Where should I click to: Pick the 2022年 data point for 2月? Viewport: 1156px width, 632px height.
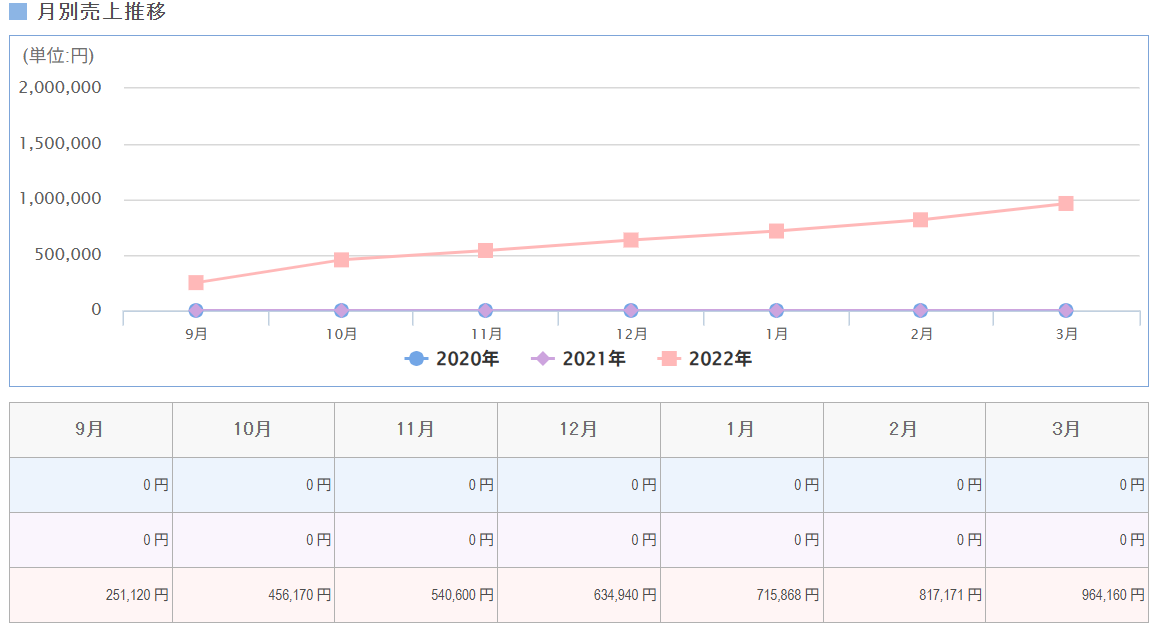click(920, 220)
